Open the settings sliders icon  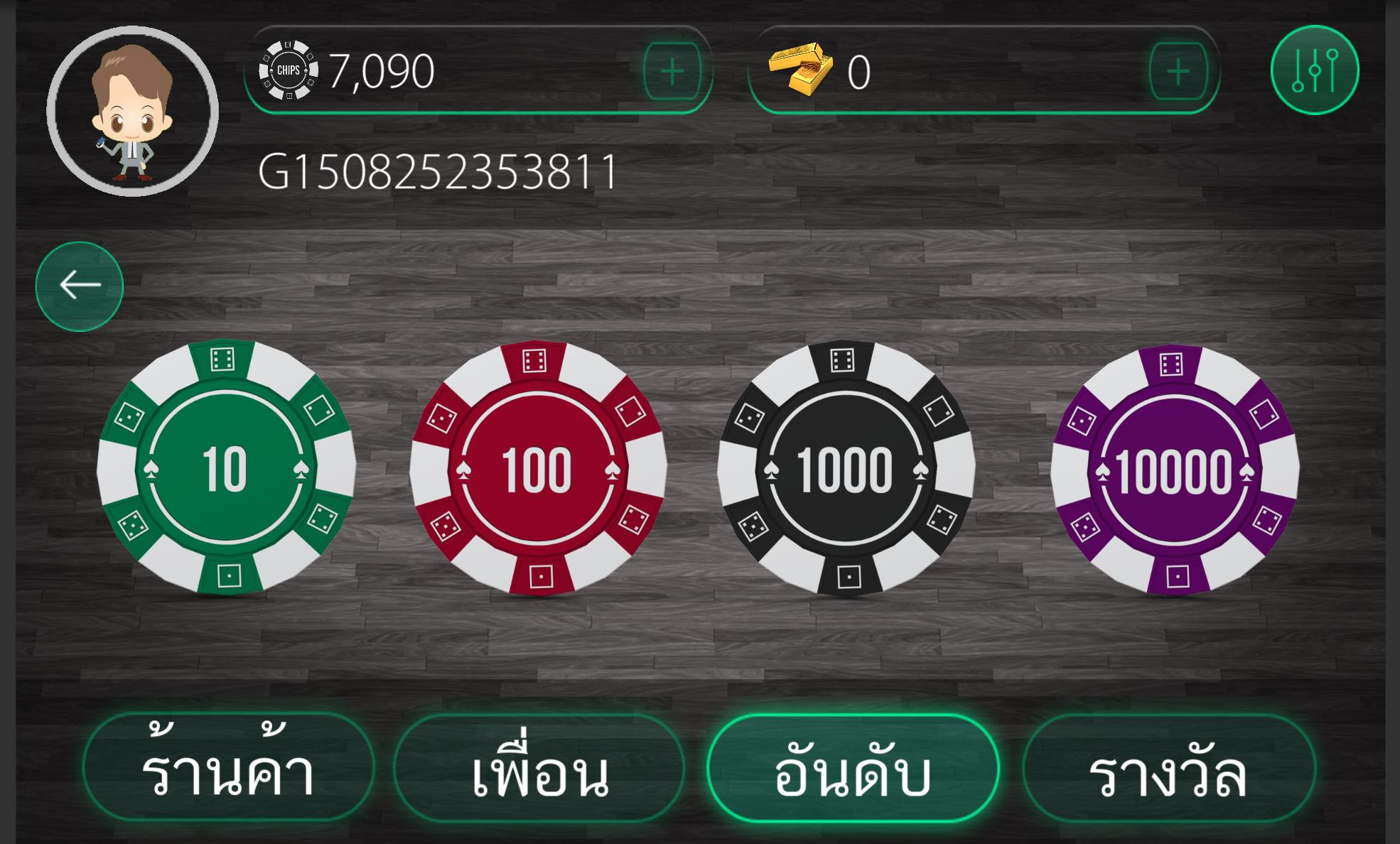1315,70
